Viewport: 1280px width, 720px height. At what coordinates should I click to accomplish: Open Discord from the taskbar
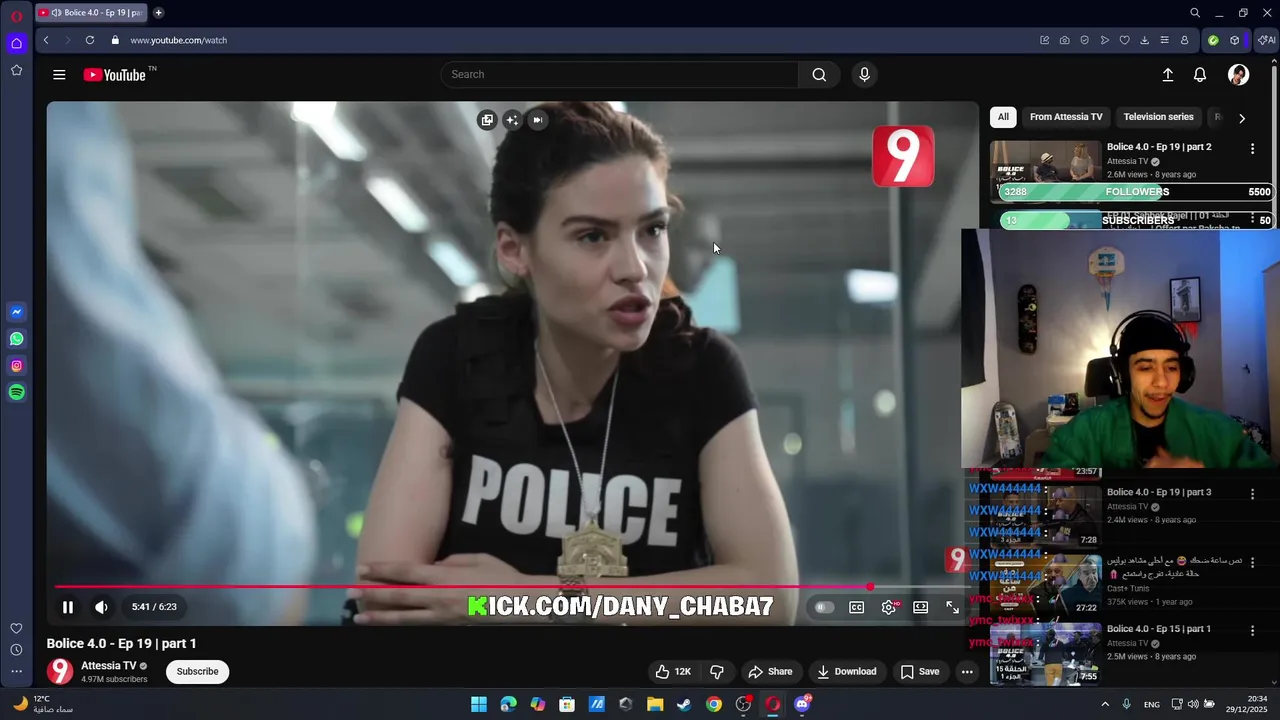802,704
